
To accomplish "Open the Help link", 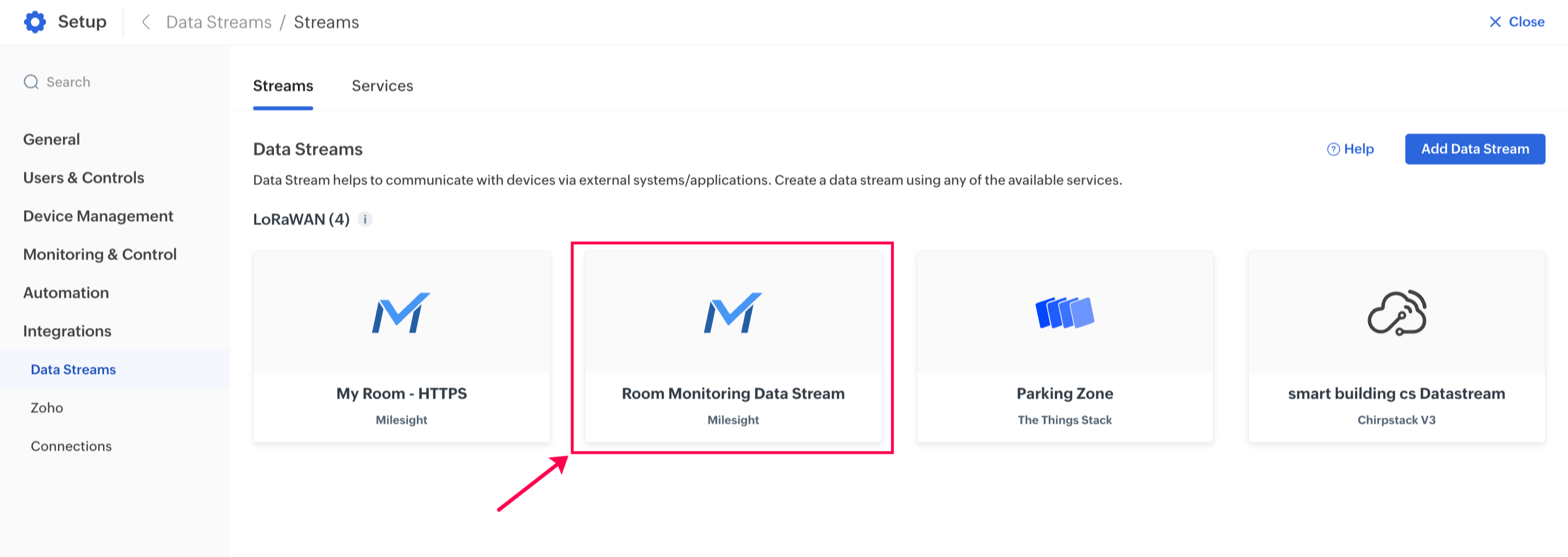I will tap(1350, 149).
